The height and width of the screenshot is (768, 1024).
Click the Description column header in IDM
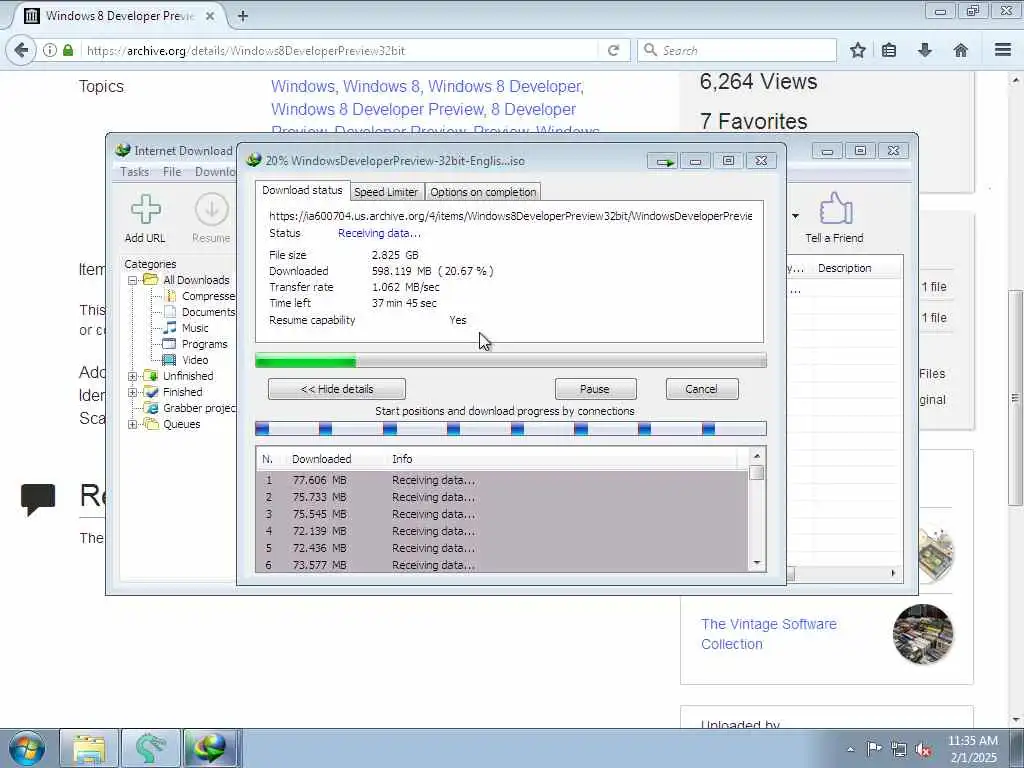tap(844, 268)
